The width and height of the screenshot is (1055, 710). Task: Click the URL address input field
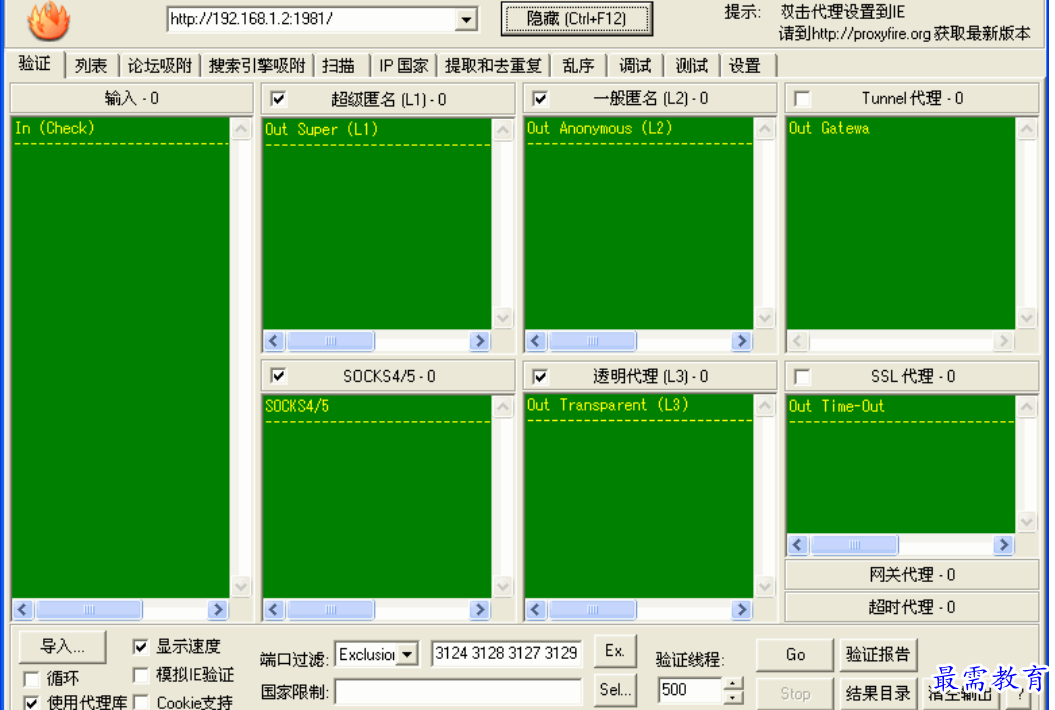tap(312, 20)
